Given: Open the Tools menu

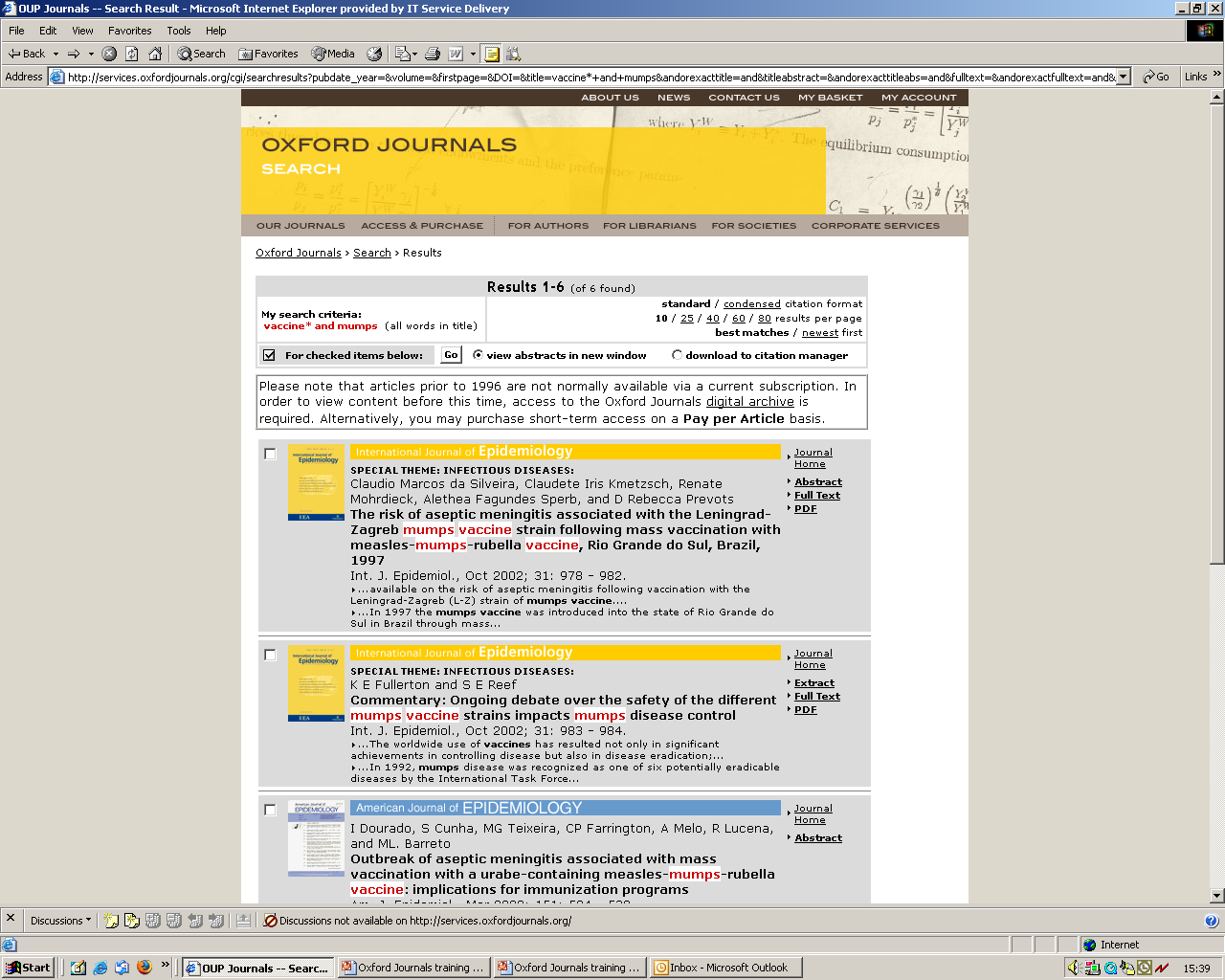Looking at the screenshot, I should (179, 31).
